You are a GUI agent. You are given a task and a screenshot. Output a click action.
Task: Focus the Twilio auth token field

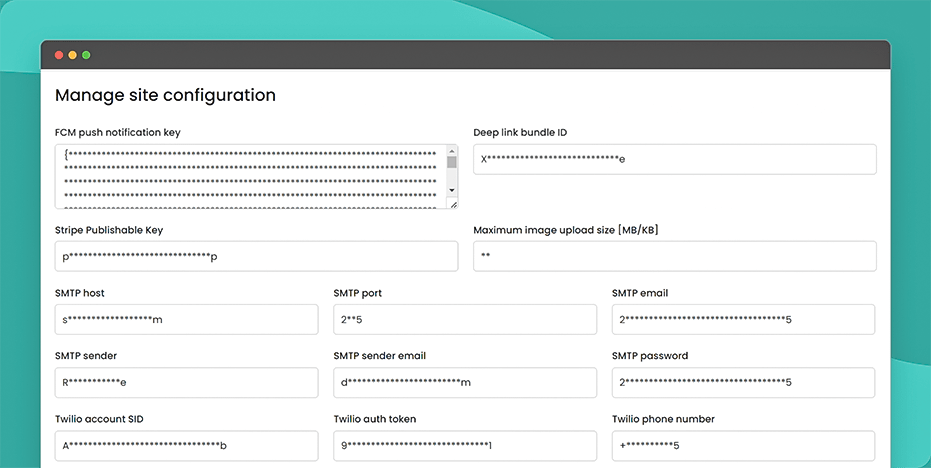tap(465, 445)
